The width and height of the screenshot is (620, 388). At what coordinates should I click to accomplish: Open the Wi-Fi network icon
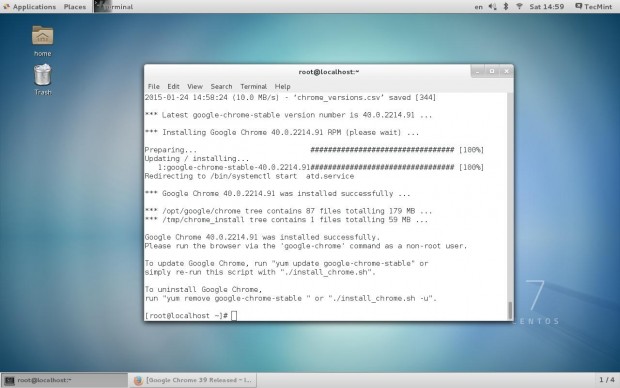tap(519, 7)
